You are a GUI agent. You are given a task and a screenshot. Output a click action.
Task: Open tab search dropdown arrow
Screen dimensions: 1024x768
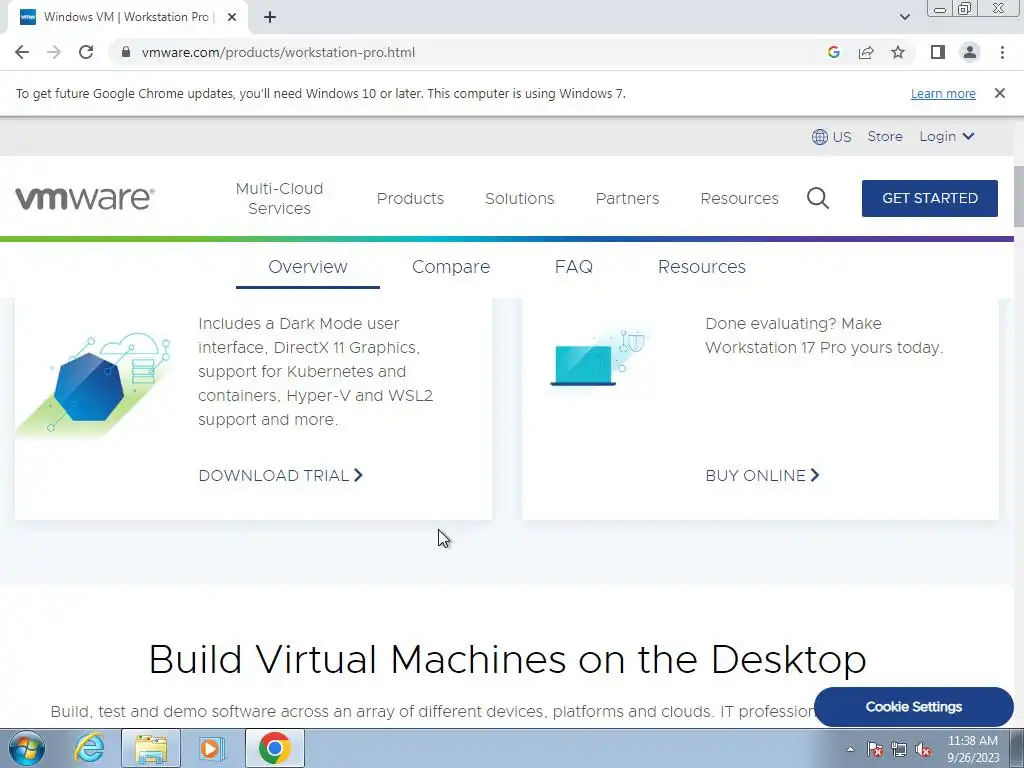pyautogui.click(x=904, y=17)
